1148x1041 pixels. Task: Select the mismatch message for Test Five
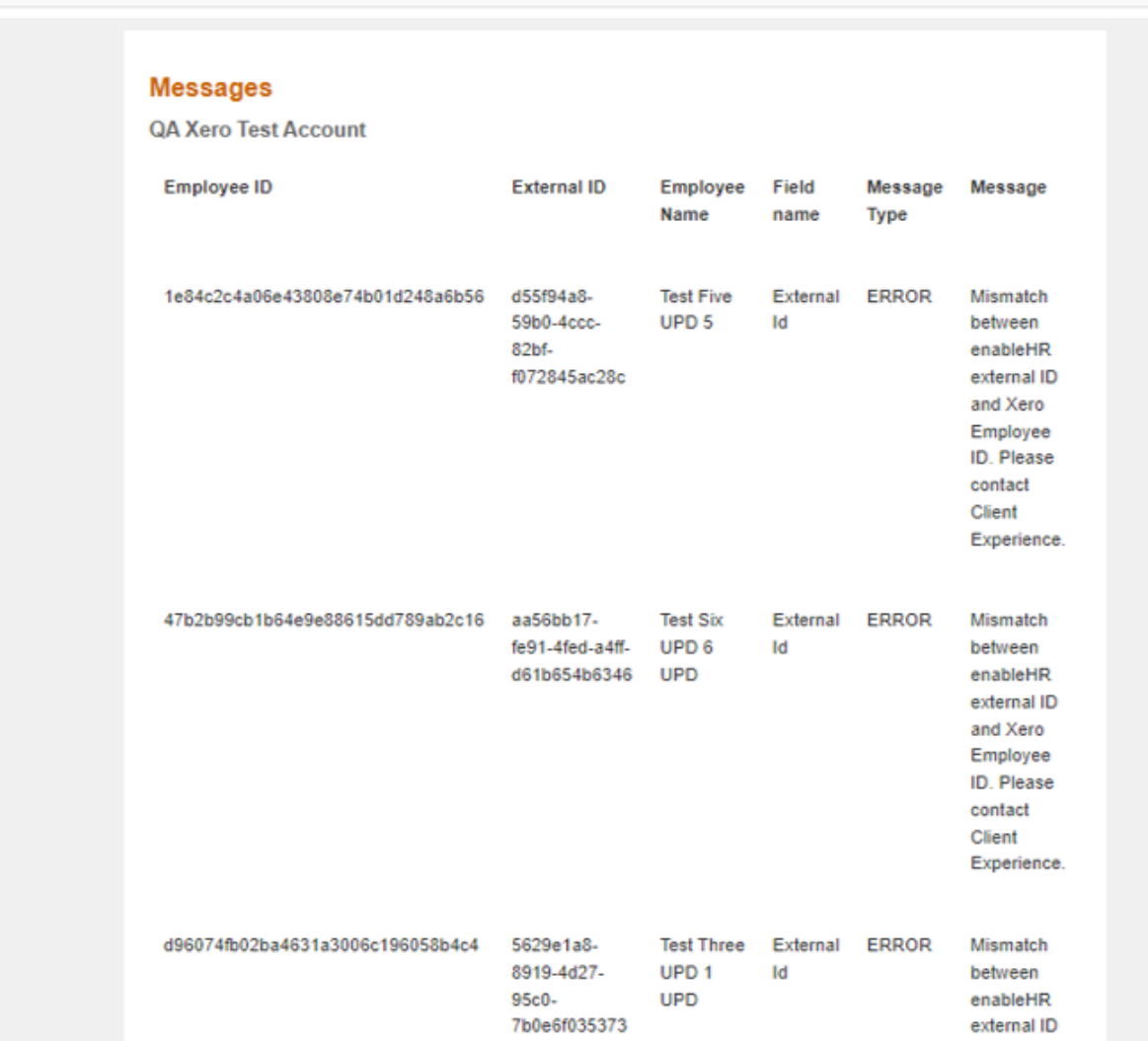pyautogui.click(x=1018, y=418)
